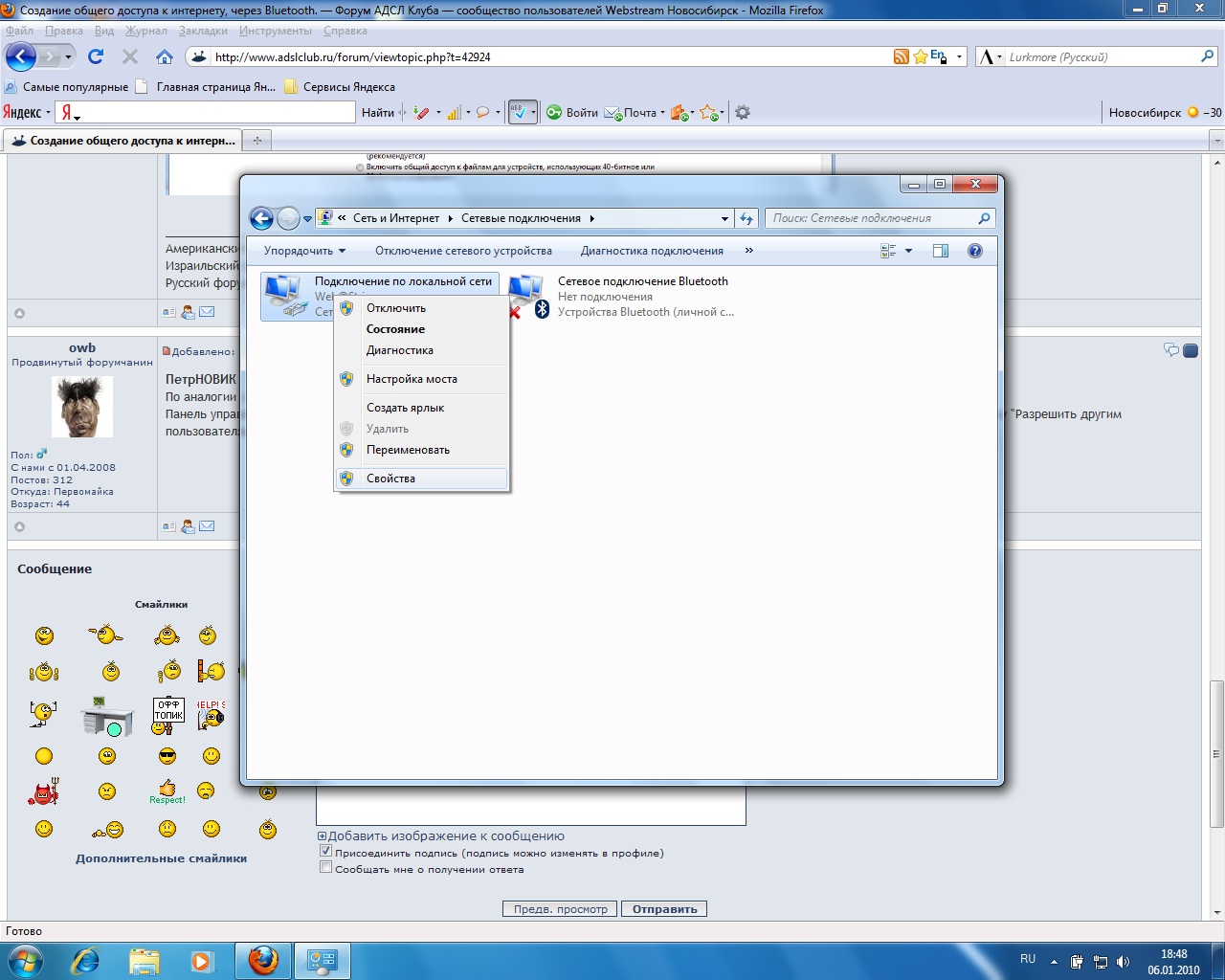Screen dimensions: 1225x980
Task: Click the Firefox reload page icon
Action: [x=96, y=57]
